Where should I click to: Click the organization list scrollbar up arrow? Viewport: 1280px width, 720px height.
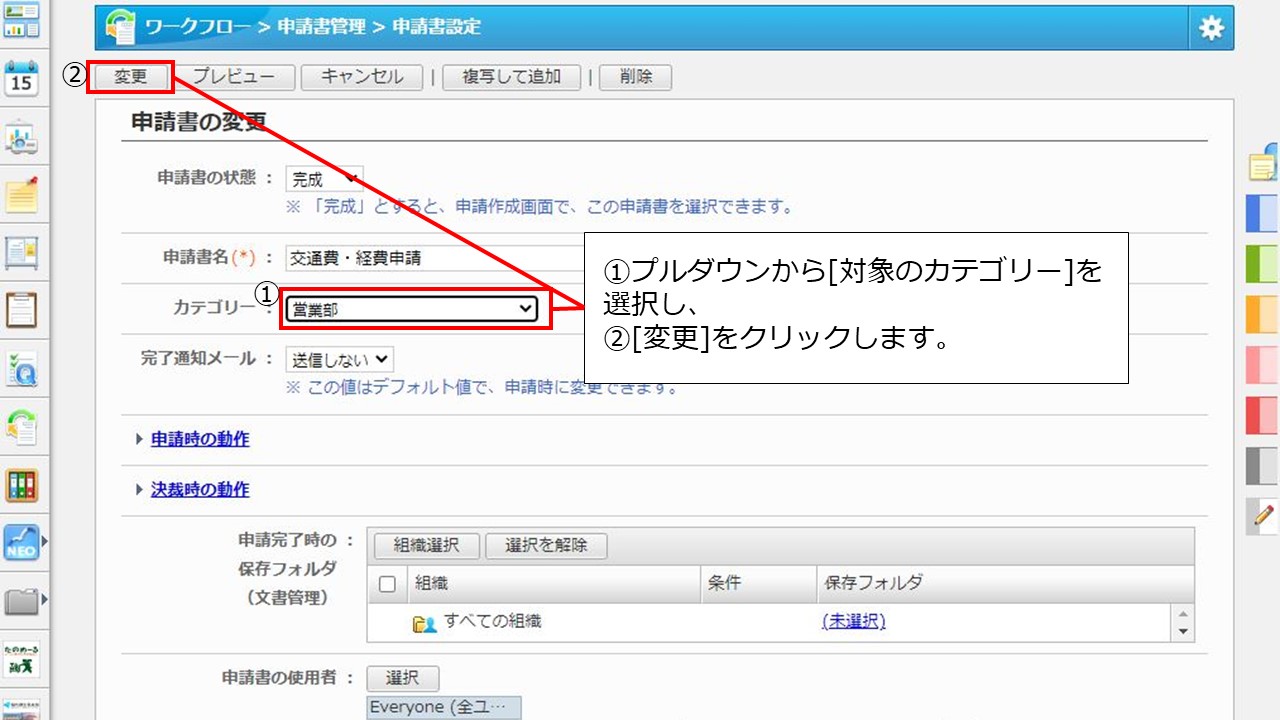coord(1184,614)
